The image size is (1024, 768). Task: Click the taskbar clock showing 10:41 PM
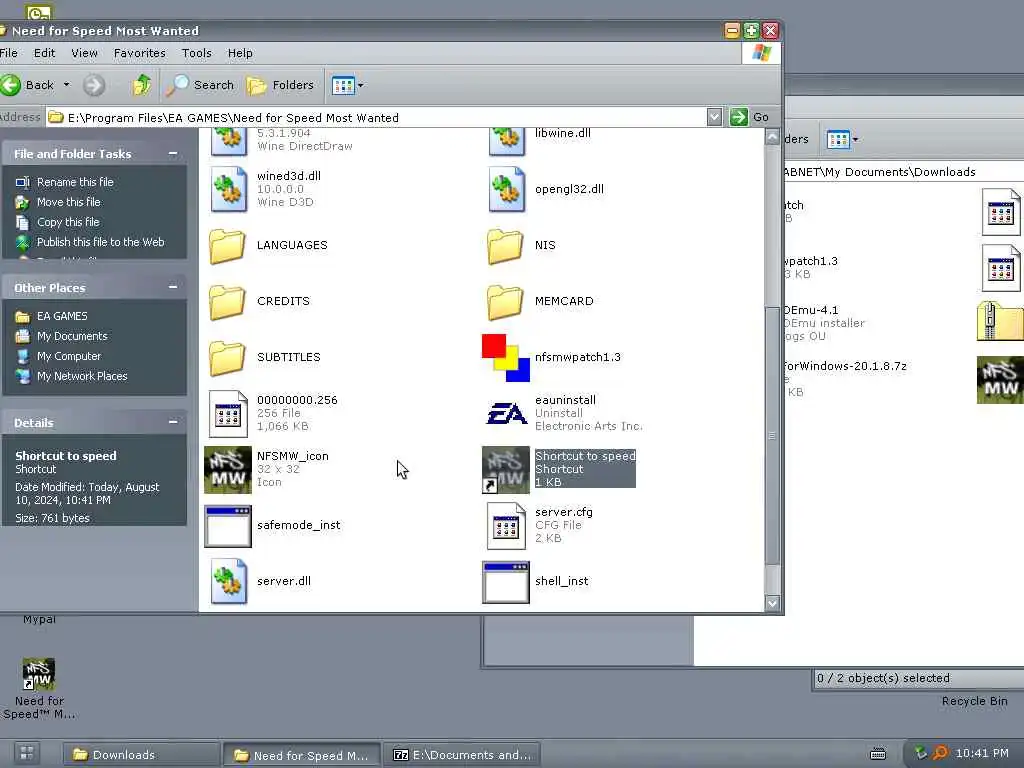[982, 753]
